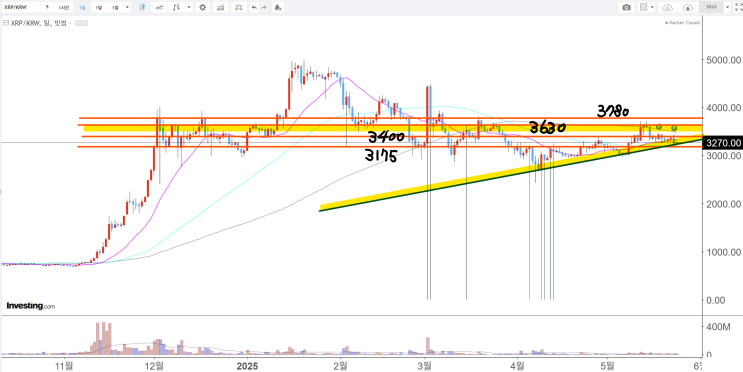The width and height of the screenshot is (743, 372).
Task: Open chart style dropdown arrow after bars icon
Action: click(189, 8)
